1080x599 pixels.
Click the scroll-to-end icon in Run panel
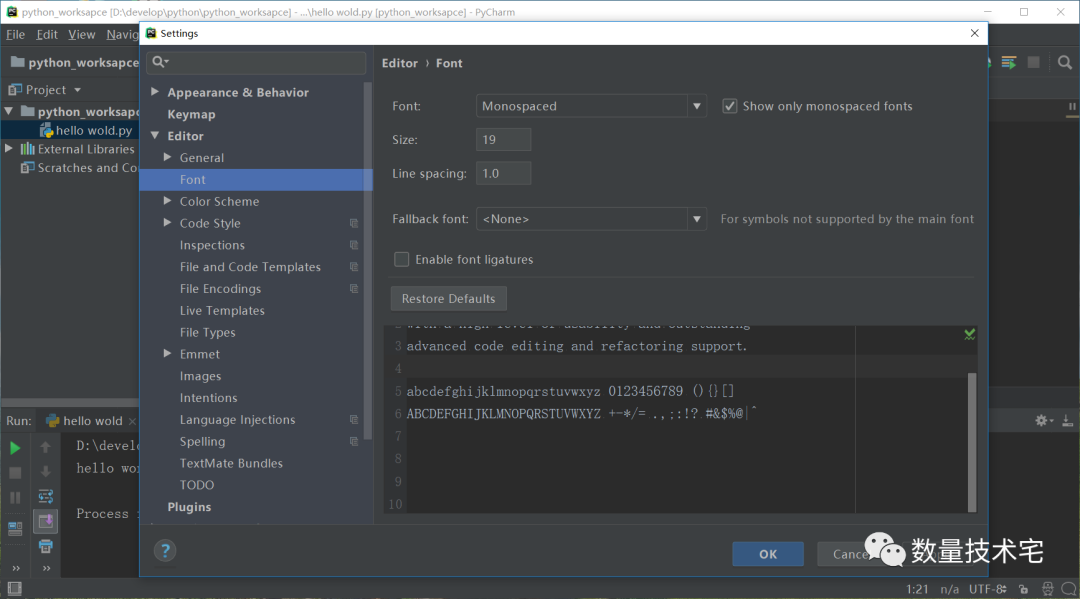click(x=45, y=521)
